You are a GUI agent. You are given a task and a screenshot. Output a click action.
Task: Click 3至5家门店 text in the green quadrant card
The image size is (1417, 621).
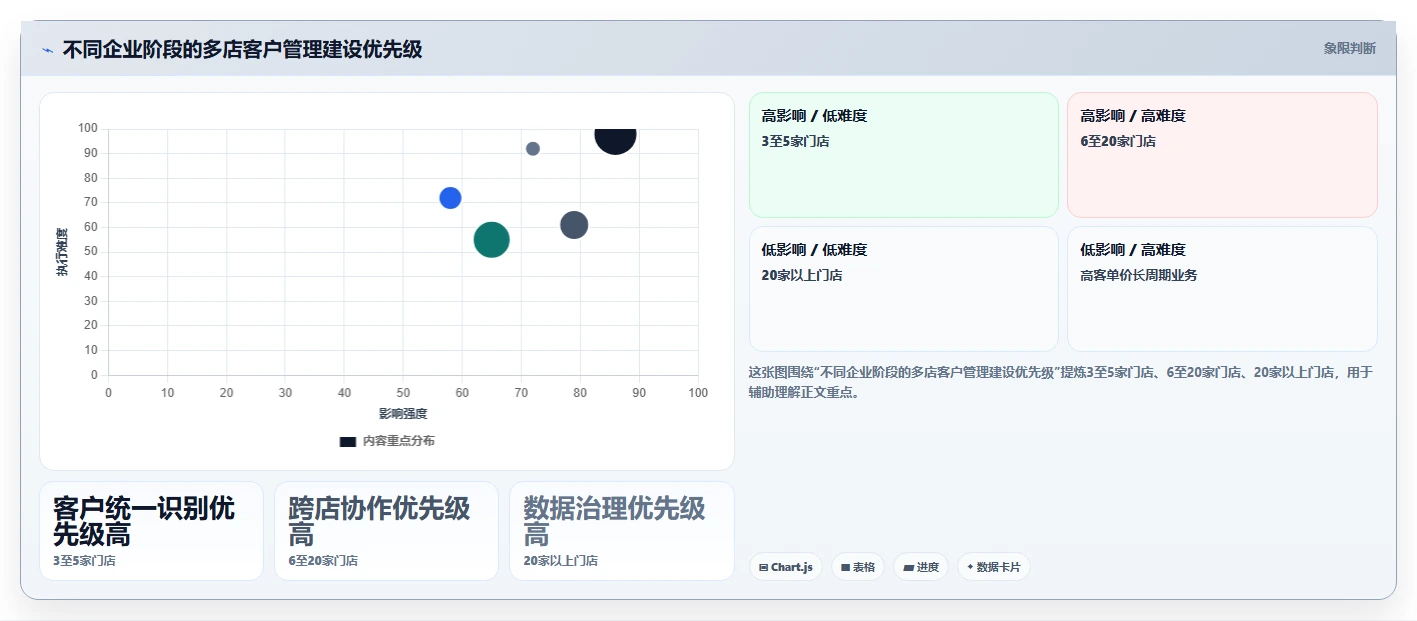click(795, 141)
